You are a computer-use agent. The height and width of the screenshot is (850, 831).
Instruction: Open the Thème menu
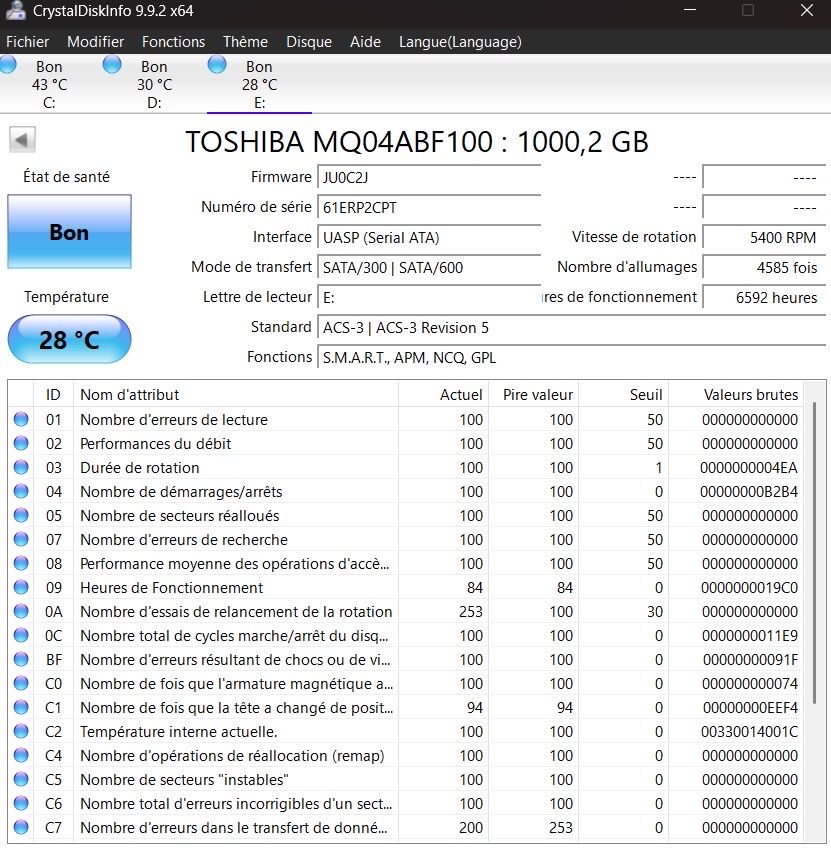245,42
